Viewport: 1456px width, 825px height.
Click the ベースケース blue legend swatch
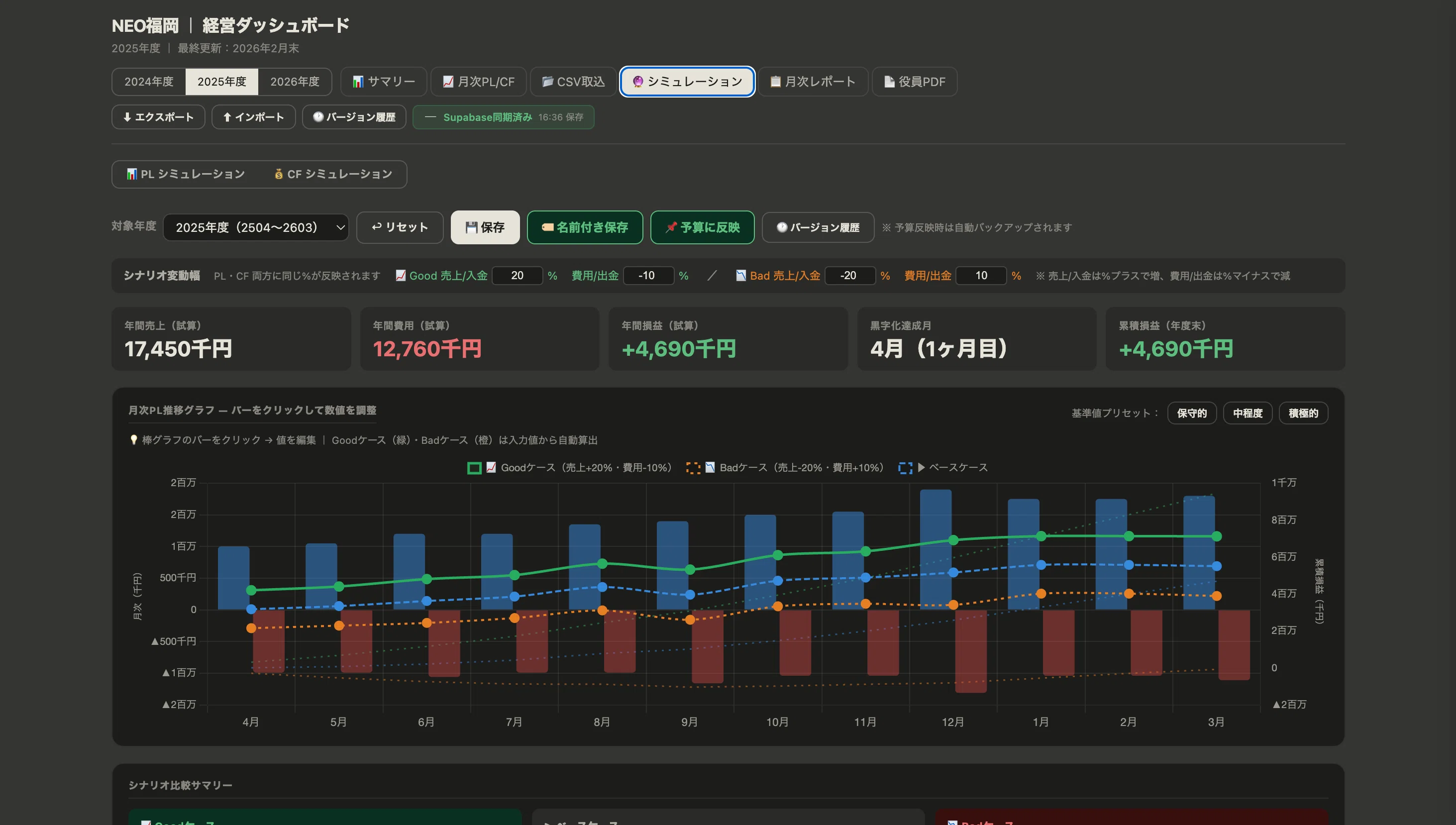click(905, 468)
